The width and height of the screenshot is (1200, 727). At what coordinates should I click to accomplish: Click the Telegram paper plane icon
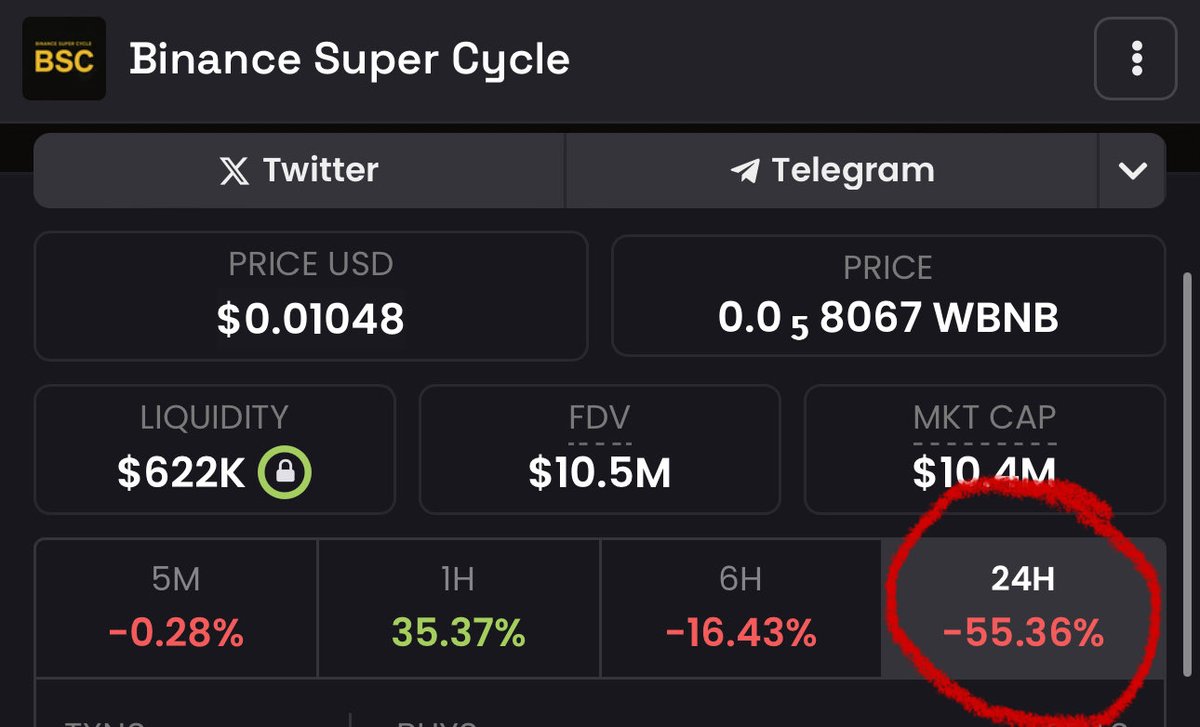[x=745, y=171]
